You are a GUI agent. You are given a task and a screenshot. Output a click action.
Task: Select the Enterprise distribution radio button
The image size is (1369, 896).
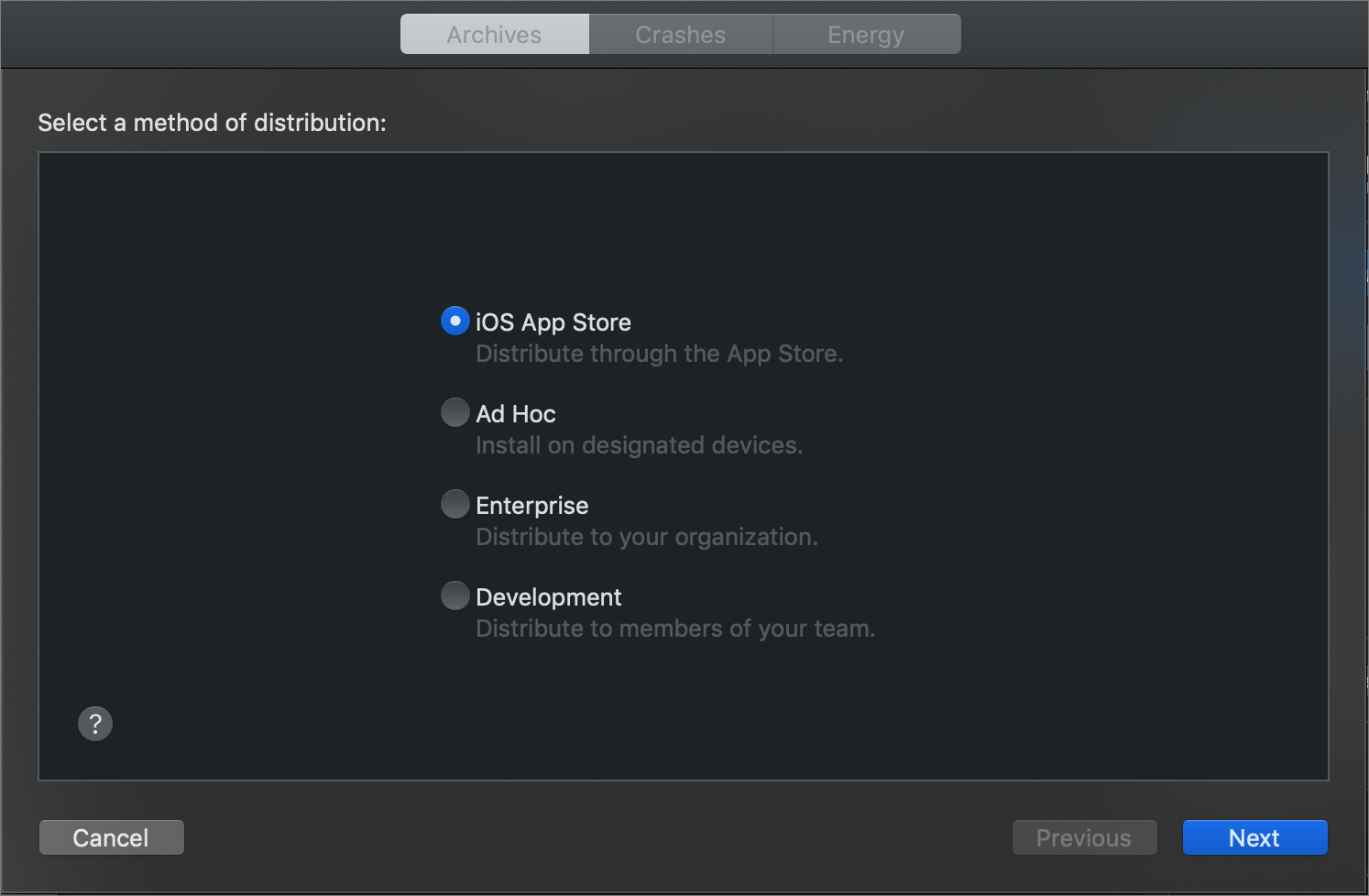[455, 504]
